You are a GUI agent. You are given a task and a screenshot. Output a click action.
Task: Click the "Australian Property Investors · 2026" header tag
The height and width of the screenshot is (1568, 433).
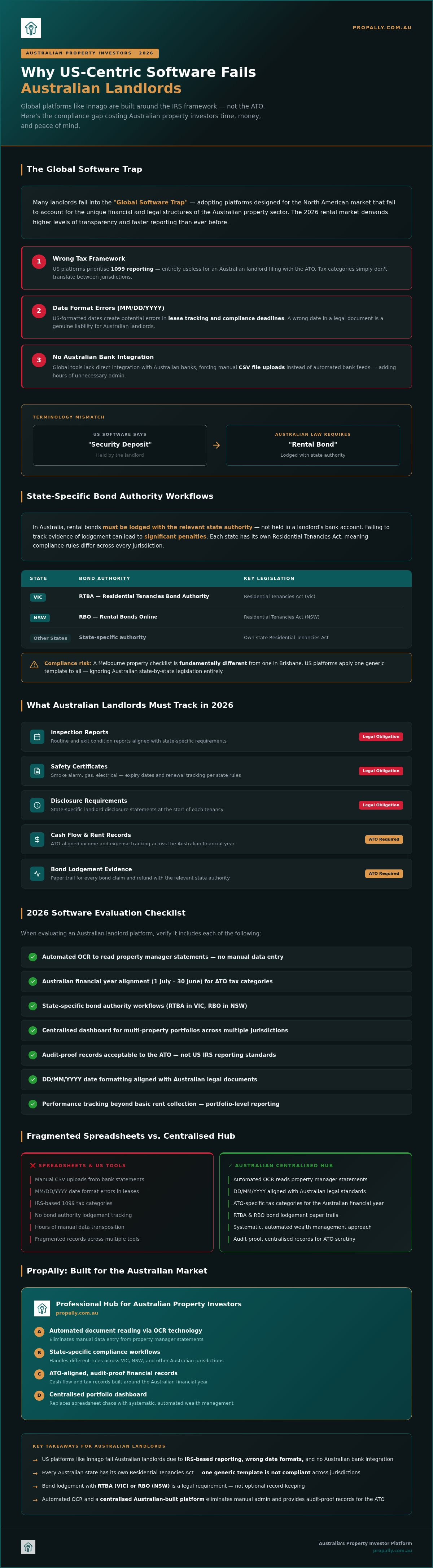tap(89, 53)
